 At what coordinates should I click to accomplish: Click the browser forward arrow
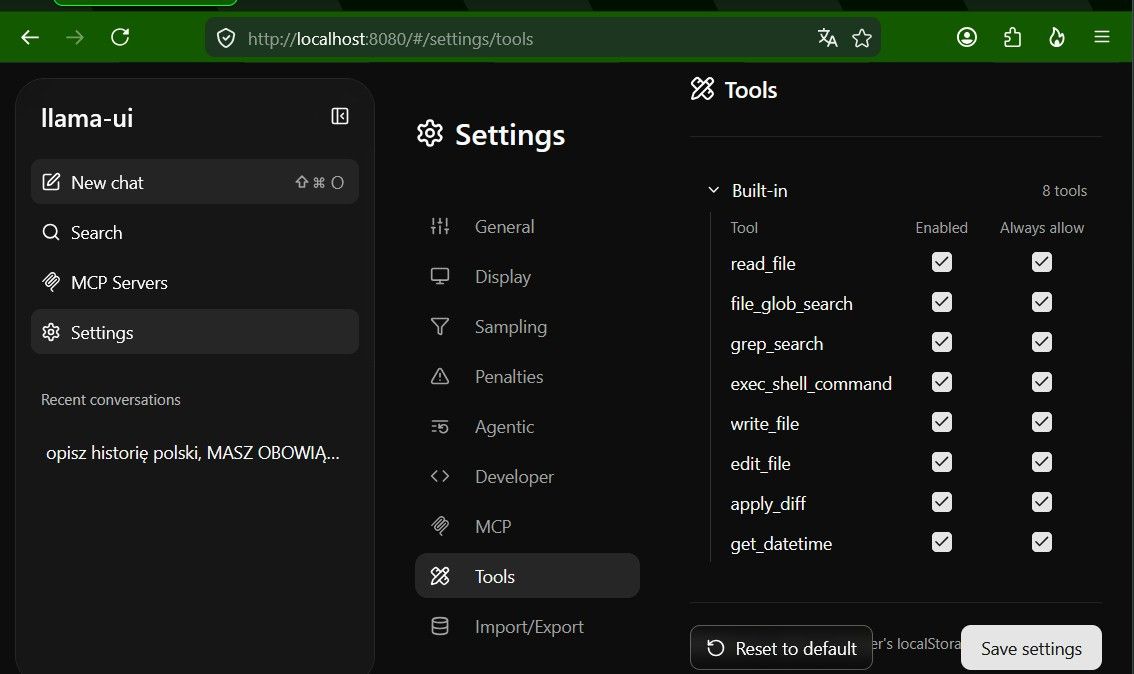74,37
